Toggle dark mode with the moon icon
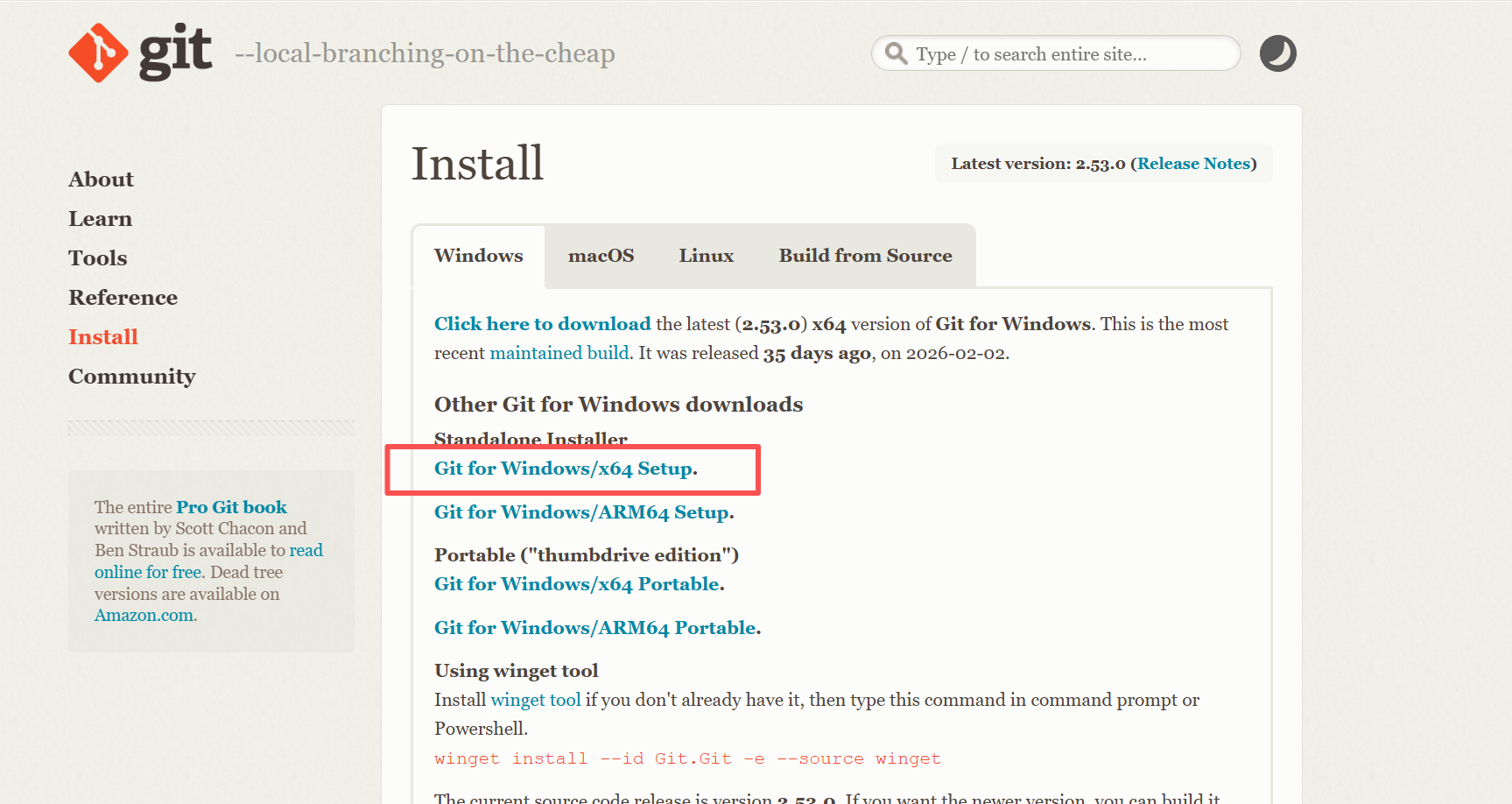This screenshot has height=804, width=1512. coord(1277,53)
